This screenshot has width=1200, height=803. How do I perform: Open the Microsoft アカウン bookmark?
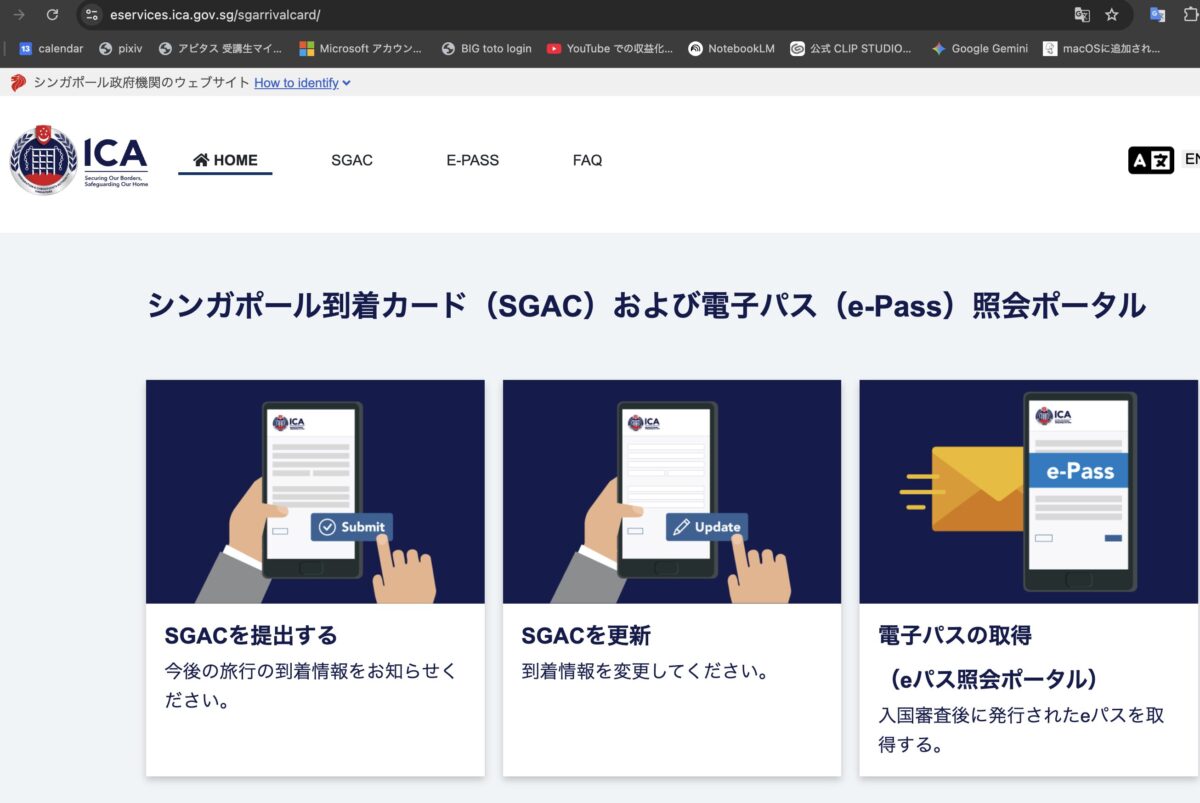pyautogui.click(x=361, y=48)
